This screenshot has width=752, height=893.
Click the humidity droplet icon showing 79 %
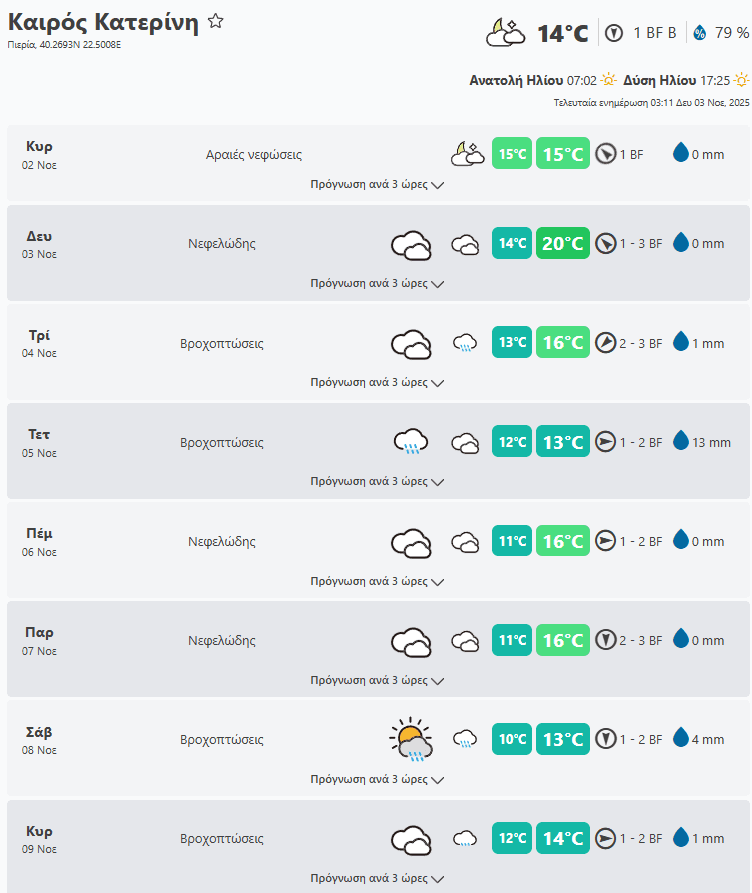click(x=699, y=33)
